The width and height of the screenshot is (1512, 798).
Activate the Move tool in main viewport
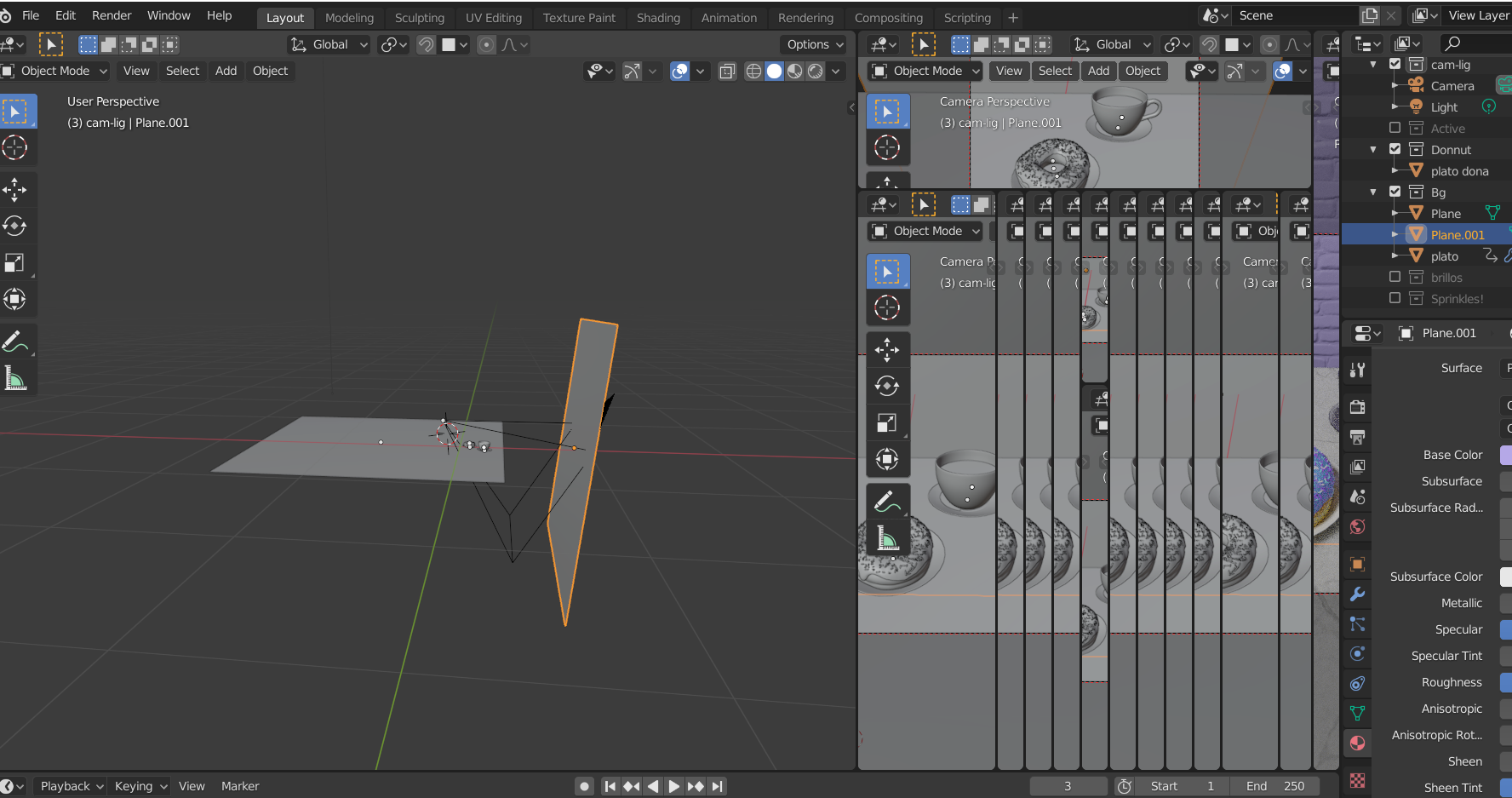14,189
